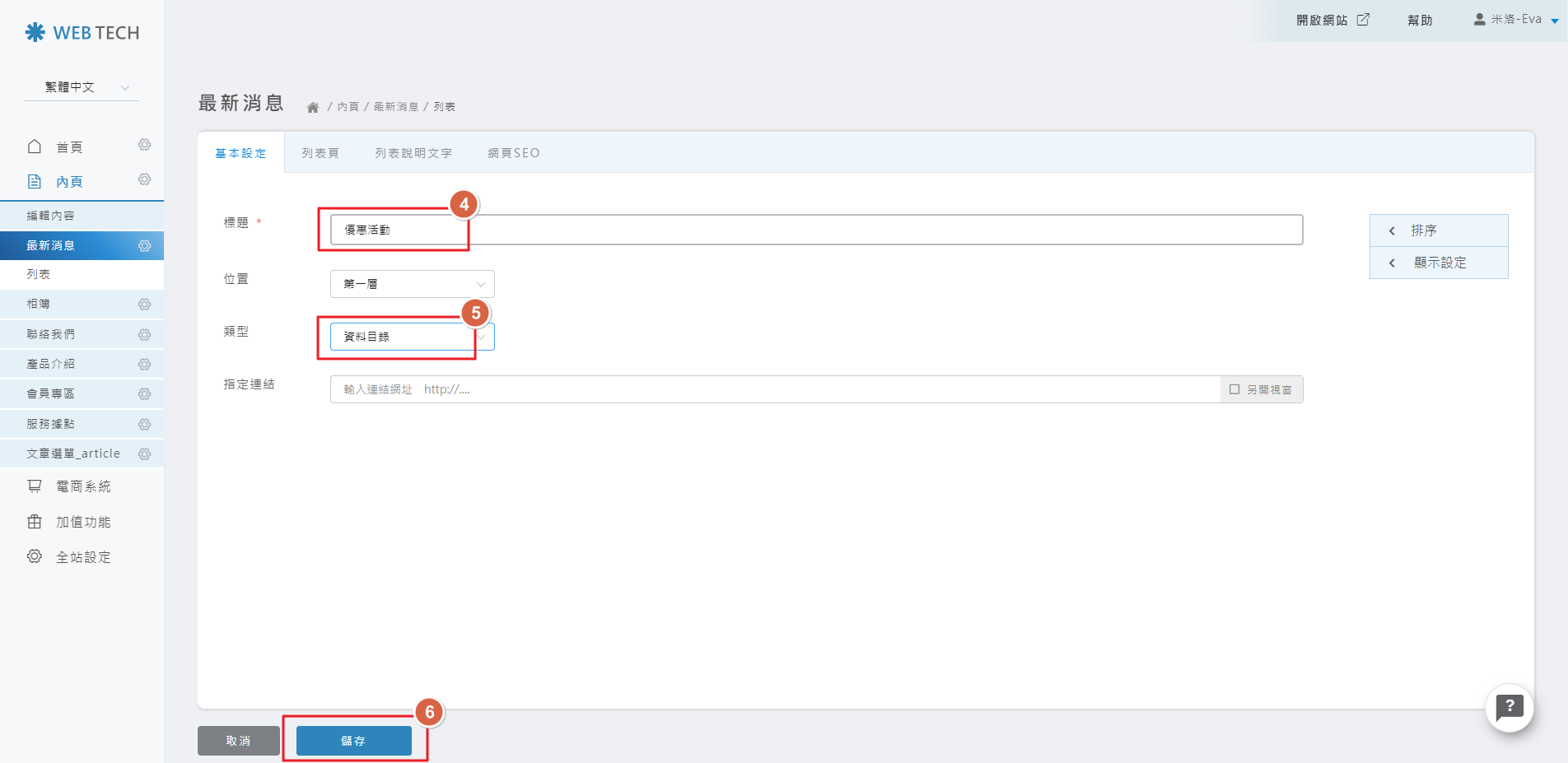Open settings gear next to 首頁
1568x763 pixels.
144,146
